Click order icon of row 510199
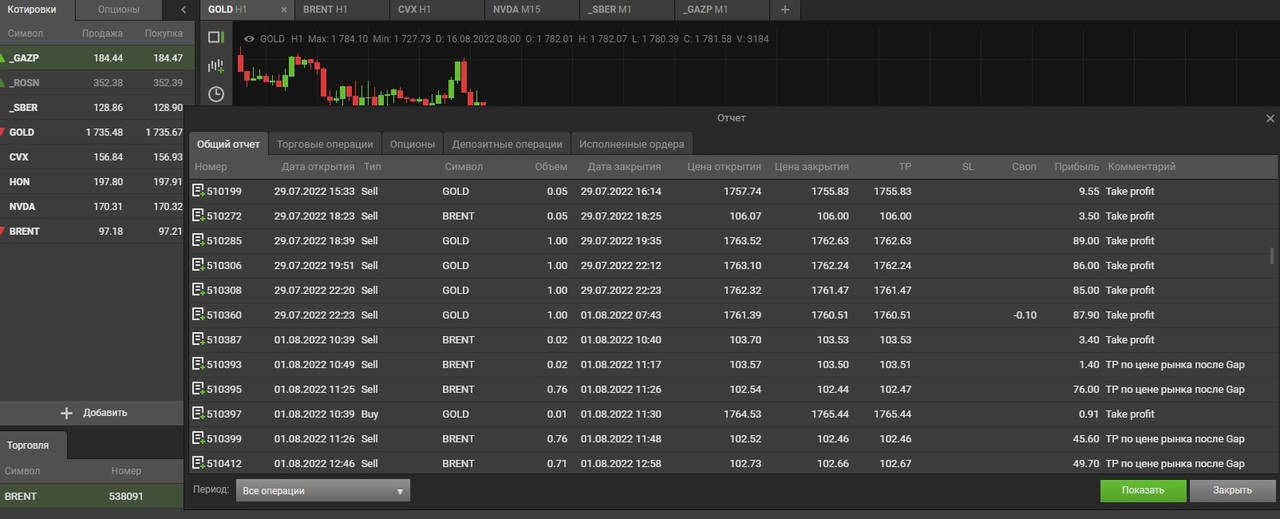Image resolution: width=1280 pixels, height=519 pixels. coord(198,191)
